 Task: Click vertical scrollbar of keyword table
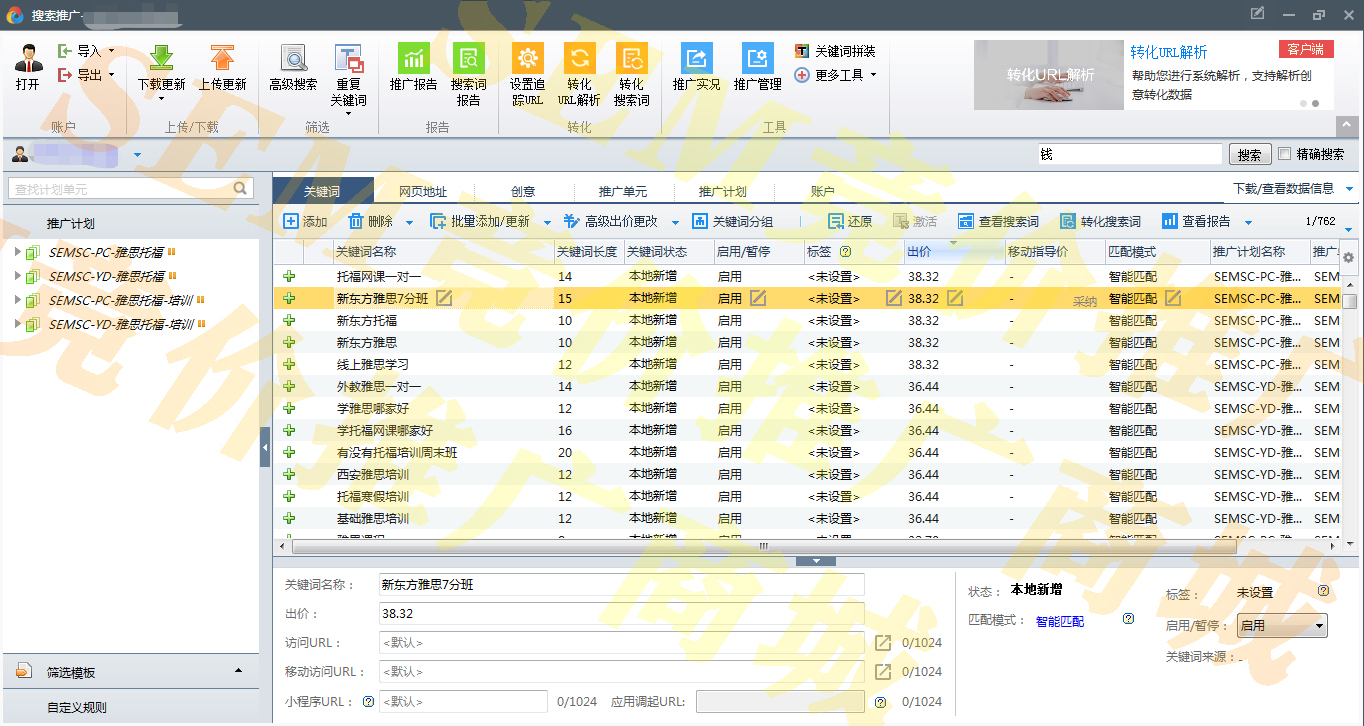click(x=1350, y=300)
